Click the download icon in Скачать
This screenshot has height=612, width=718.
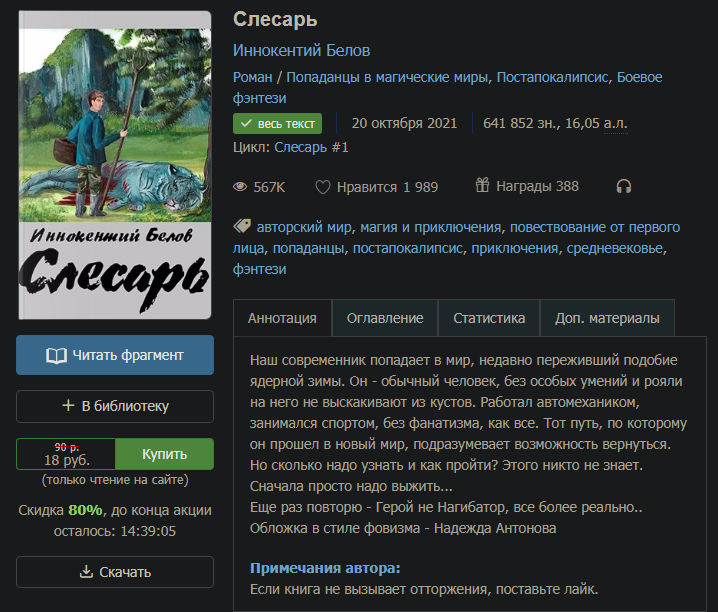pos(86,571)
